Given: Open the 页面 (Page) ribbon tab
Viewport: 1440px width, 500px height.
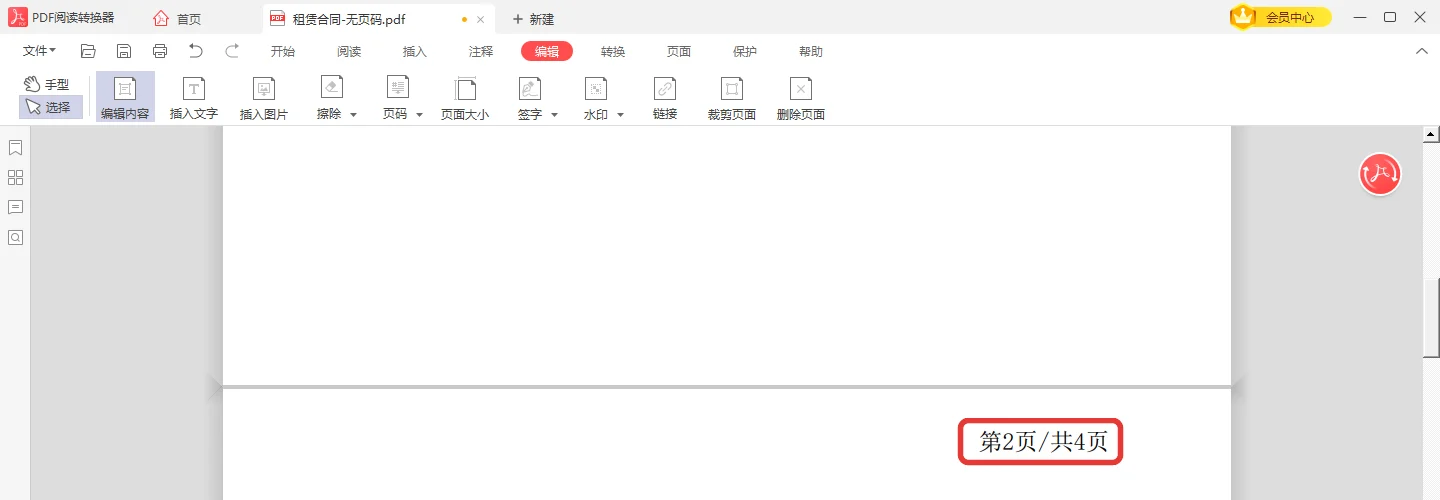Looking at the screenshot, I should [679, 52].
